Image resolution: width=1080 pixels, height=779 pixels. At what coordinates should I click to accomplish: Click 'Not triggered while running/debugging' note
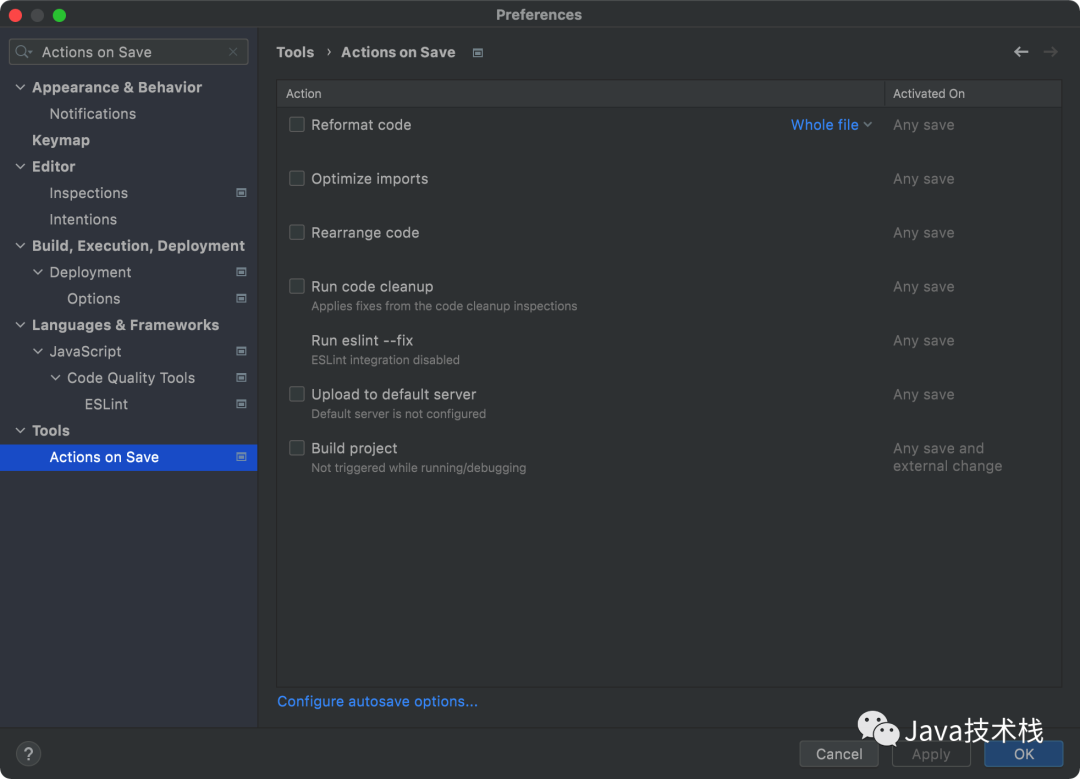point(418,468)
